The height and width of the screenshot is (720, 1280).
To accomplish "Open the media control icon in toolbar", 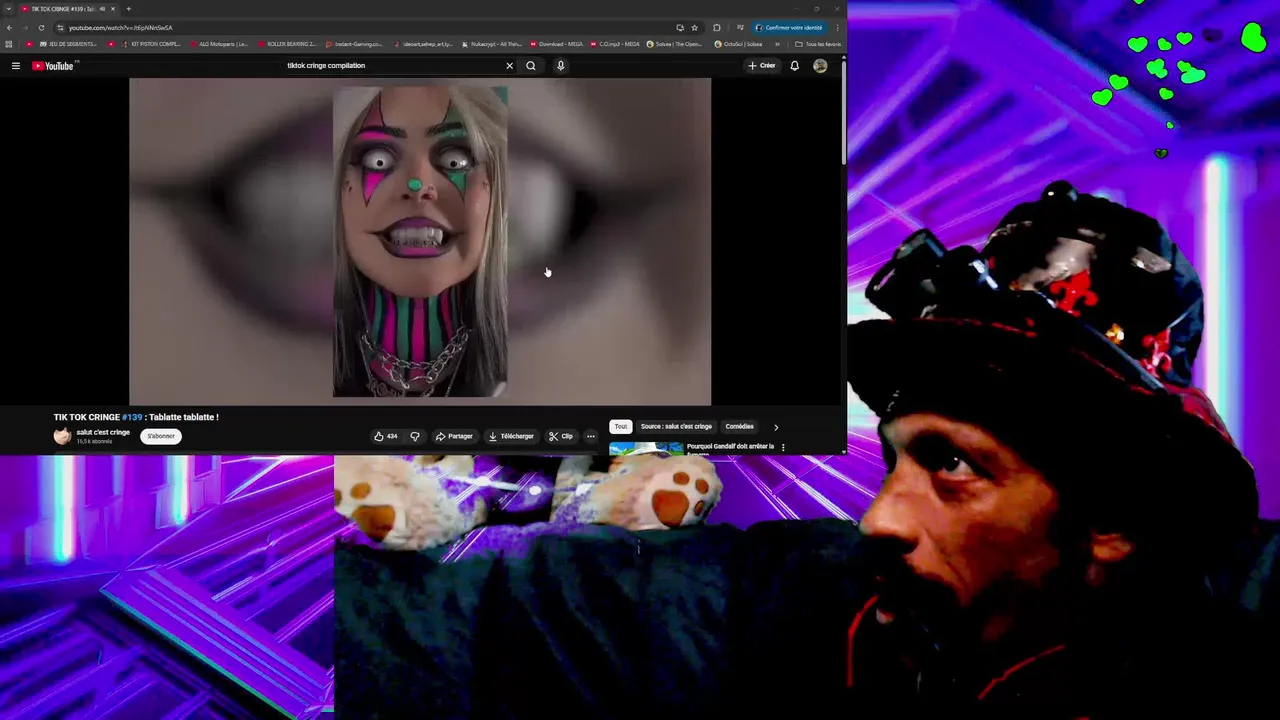I will (x=740, y=28).
